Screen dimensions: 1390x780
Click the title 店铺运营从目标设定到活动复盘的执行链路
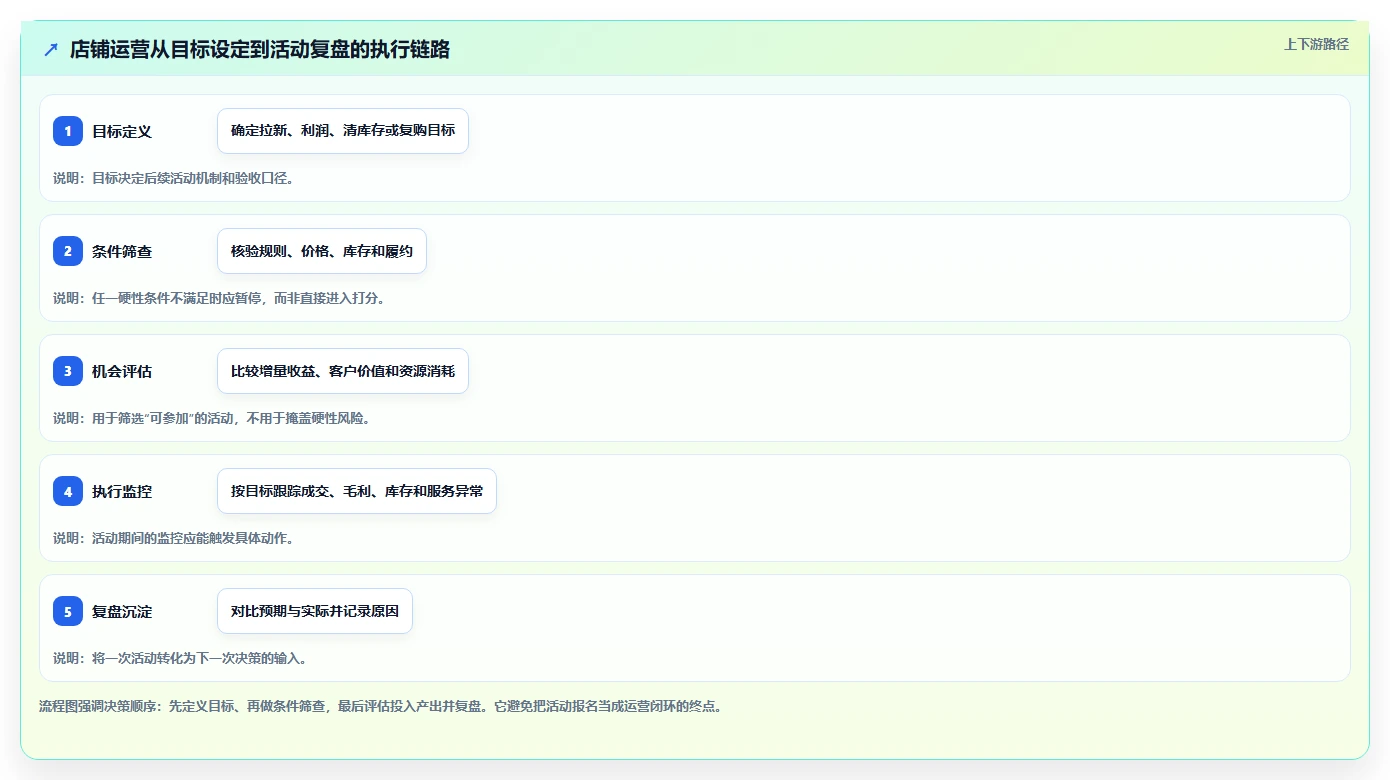point(260,49)
